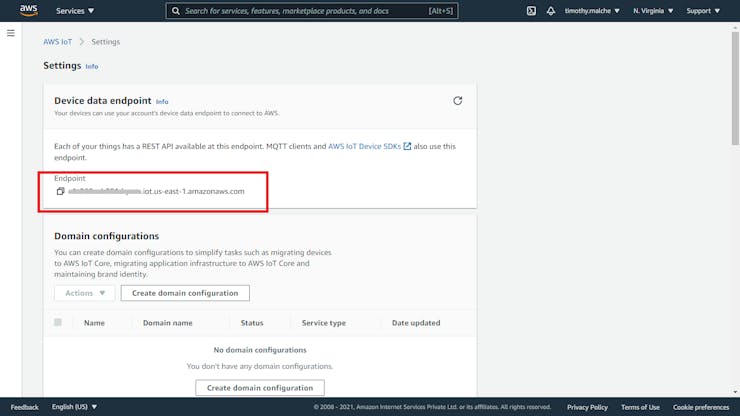Sort by the Status column header
This screenshot has height=416, width=740.
pos(252,323)
